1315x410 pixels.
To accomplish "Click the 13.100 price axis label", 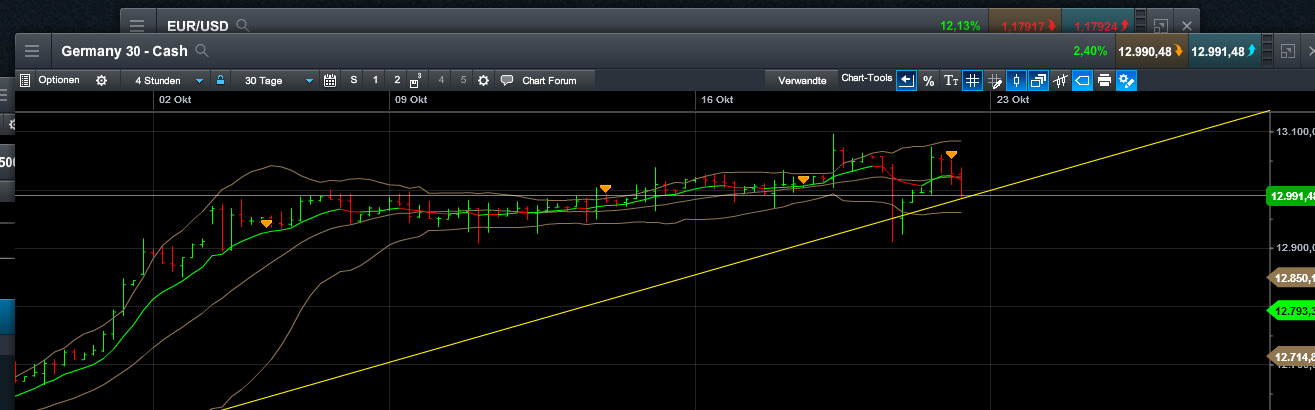I will click(x=1293, y=131).
